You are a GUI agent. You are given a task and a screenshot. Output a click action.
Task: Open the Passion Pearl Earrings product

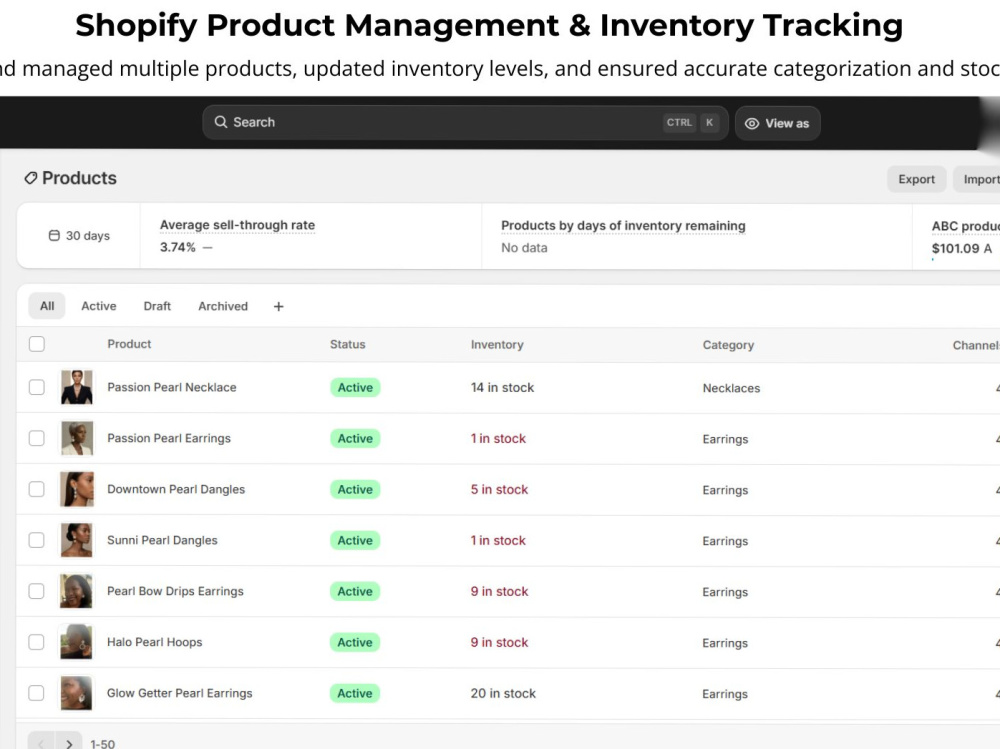tap(169, 438)
